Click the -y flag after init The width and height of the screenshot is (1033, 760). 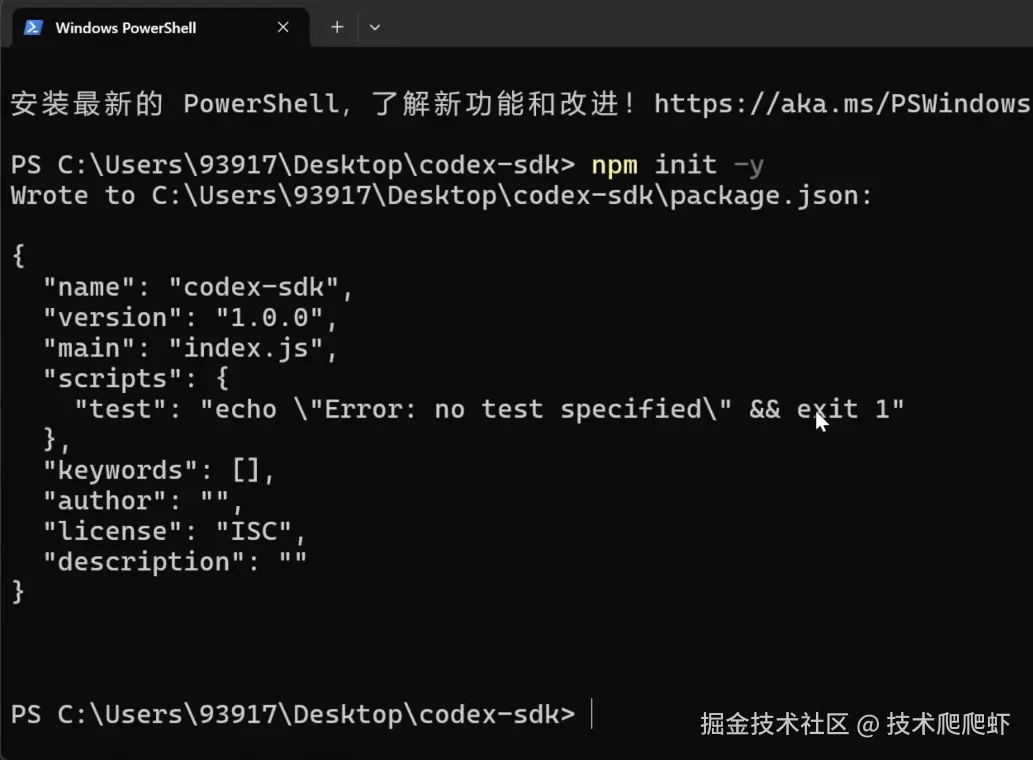click(748, 165)
